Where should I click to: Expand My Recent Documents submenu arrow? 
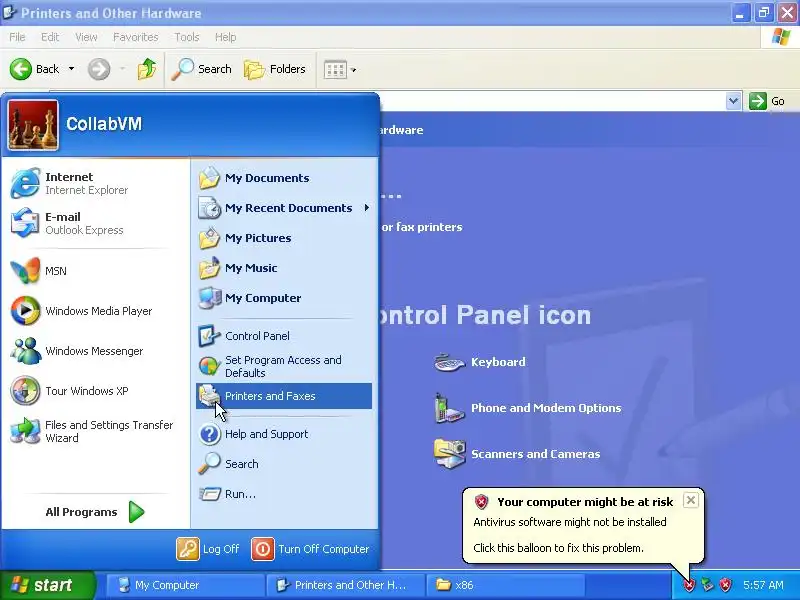click(x=367, y=208)
